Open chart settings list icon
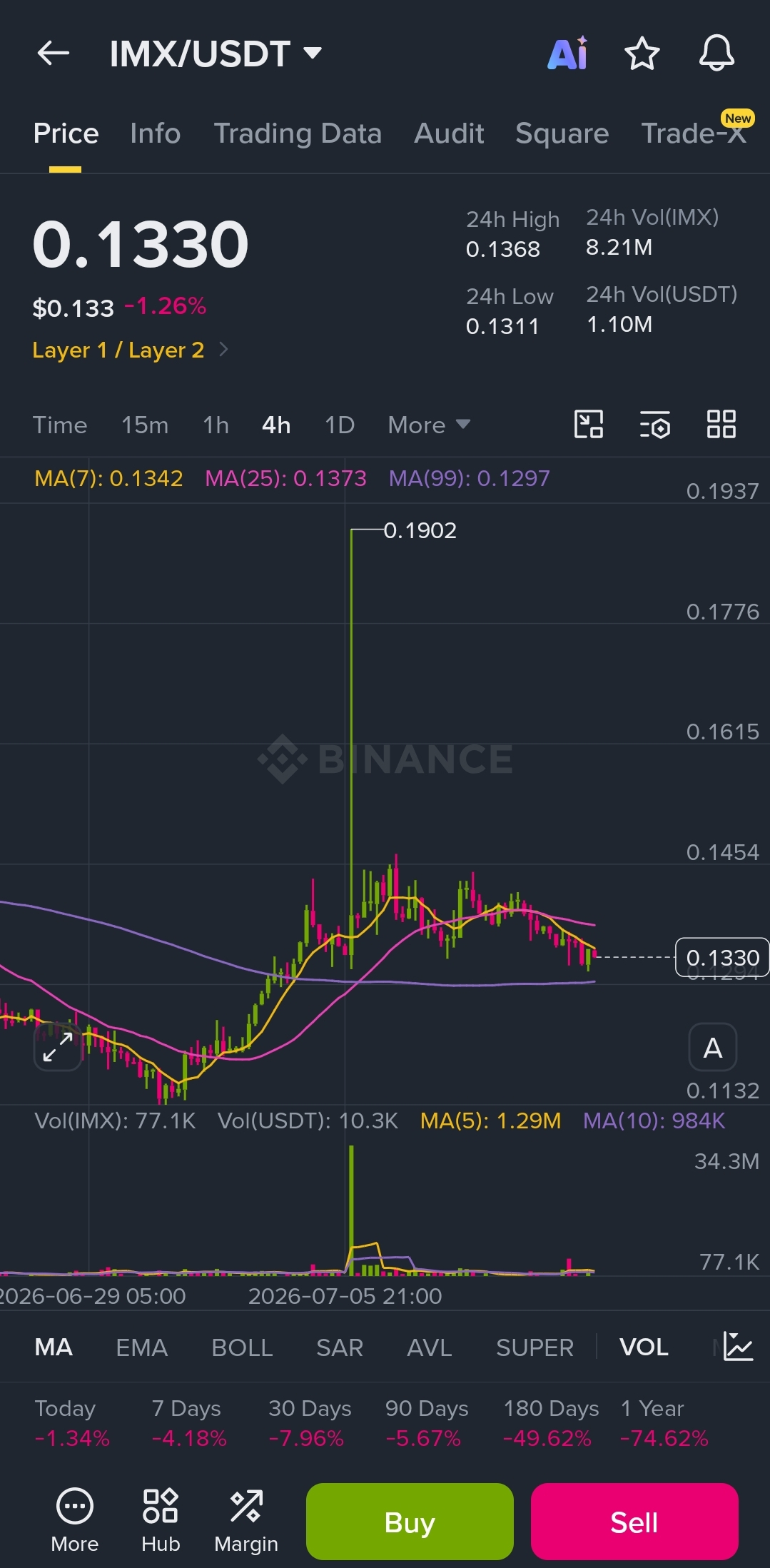 [655, 424]
